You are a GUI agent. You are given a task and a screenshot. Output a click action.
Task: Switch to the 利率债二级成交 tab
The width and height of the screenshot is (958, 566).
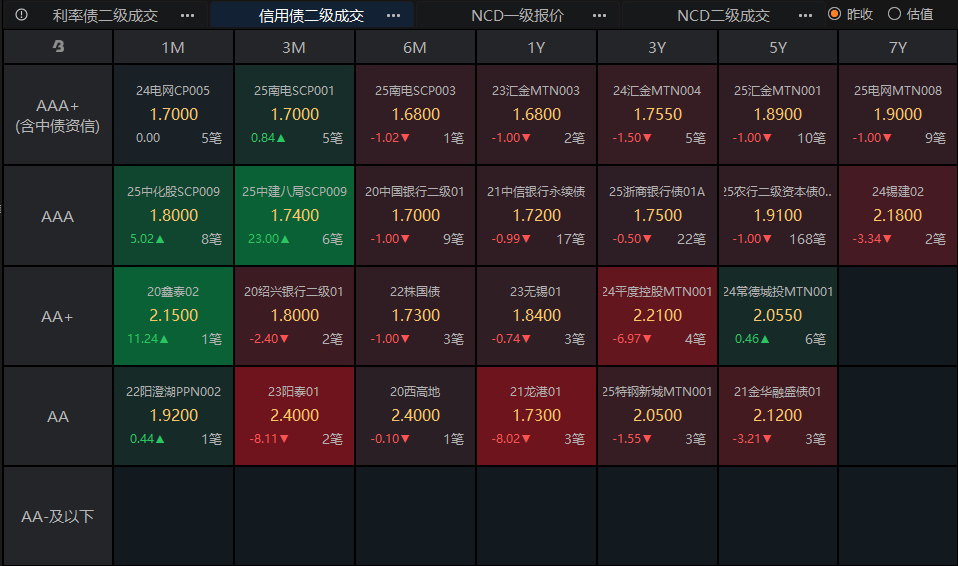(x=105, y=15)
